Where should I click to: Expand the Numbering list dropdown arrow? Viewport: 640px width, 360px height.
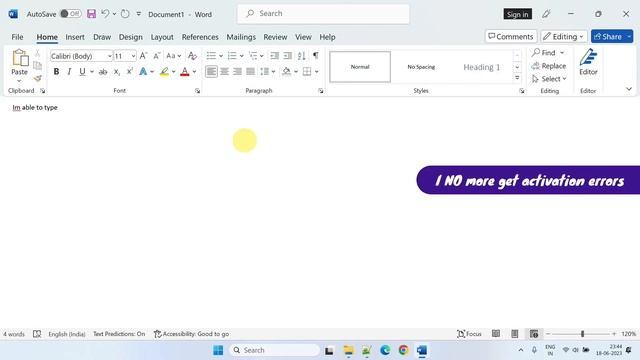pyautogui.click(x=242, y=56)
